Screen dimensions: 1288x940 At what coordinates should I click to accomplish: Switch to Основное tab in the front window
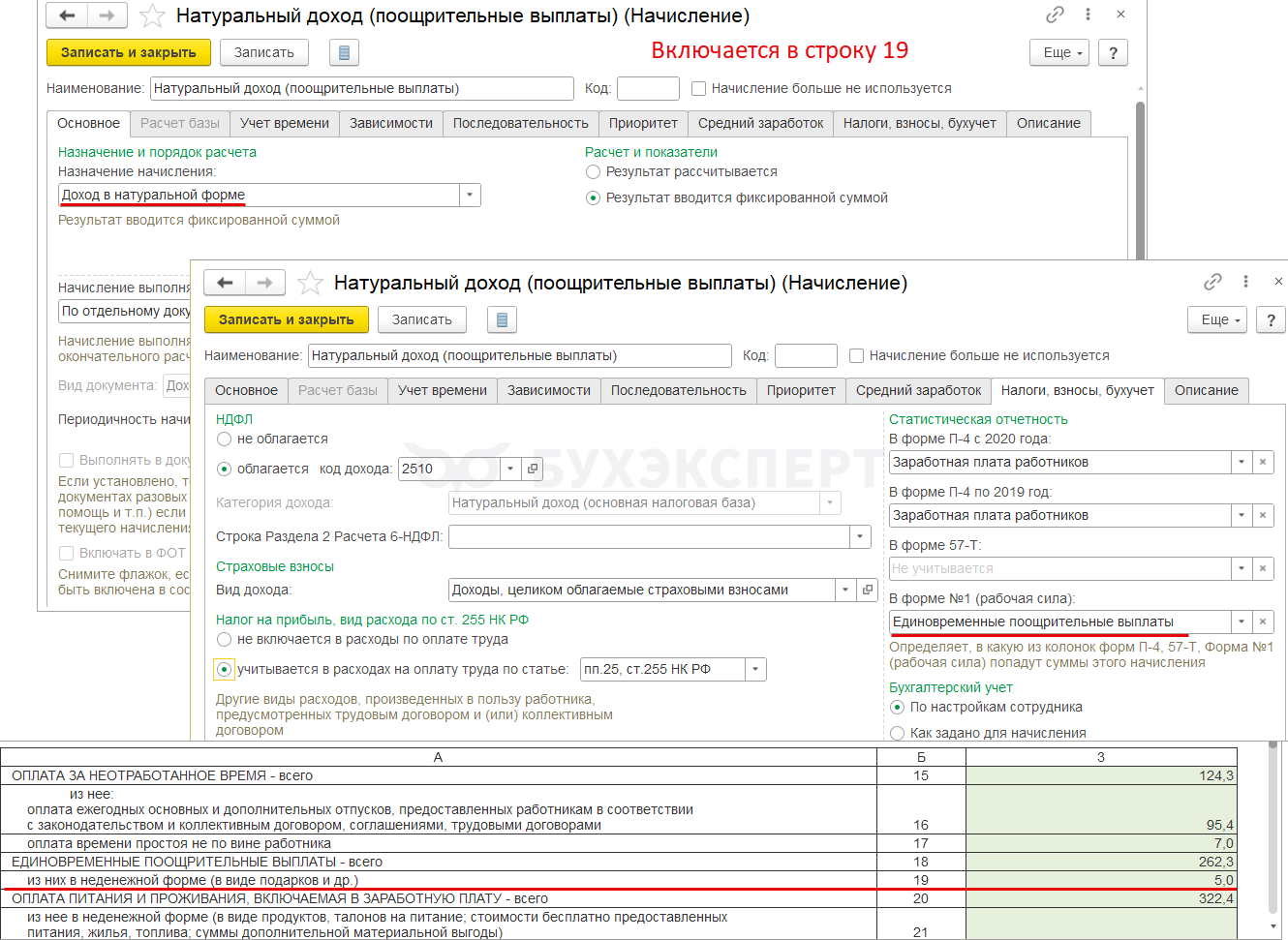tap(246, 390)
